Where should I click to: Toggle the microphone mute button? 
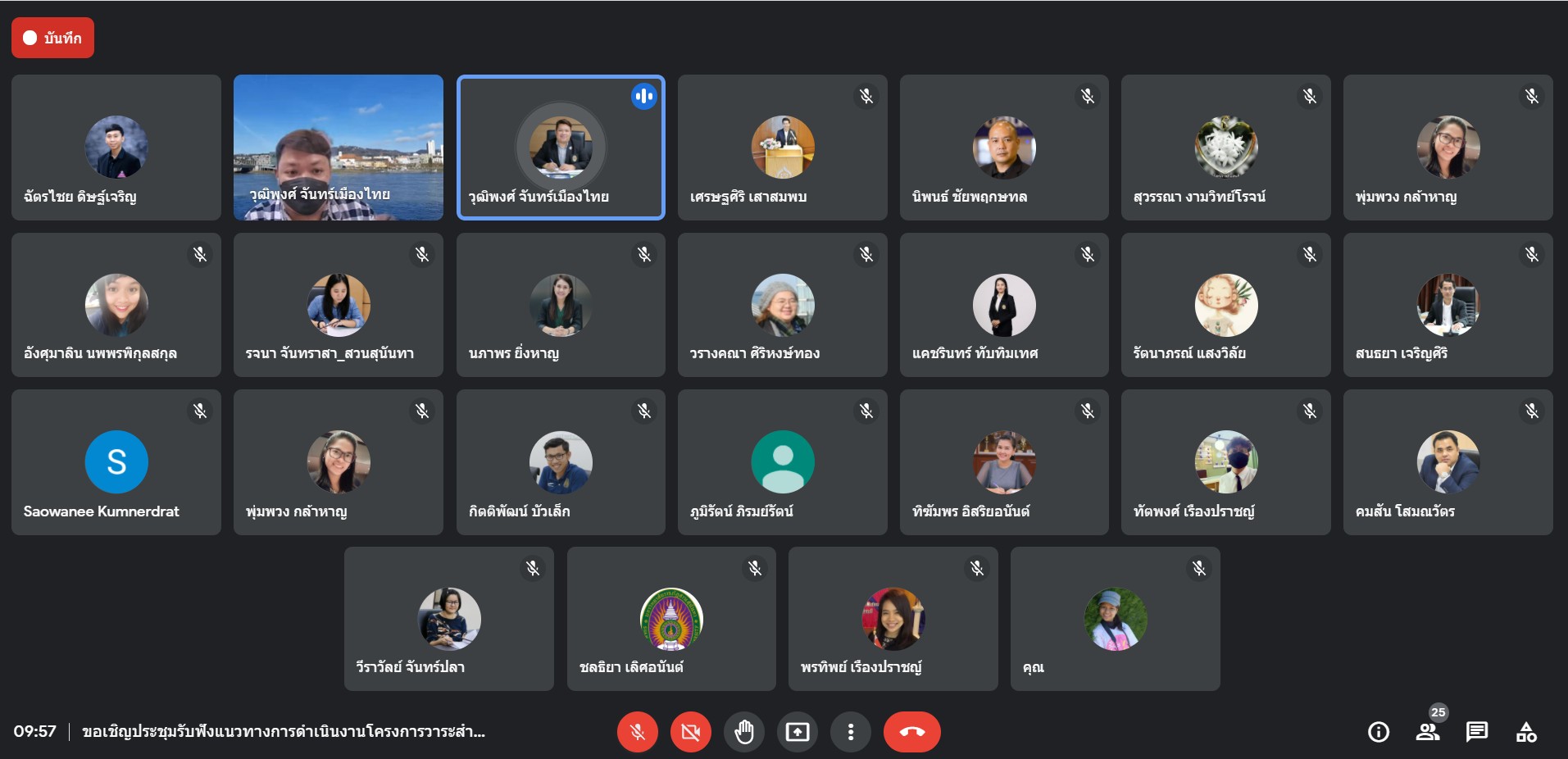click(x=638, y=732)
